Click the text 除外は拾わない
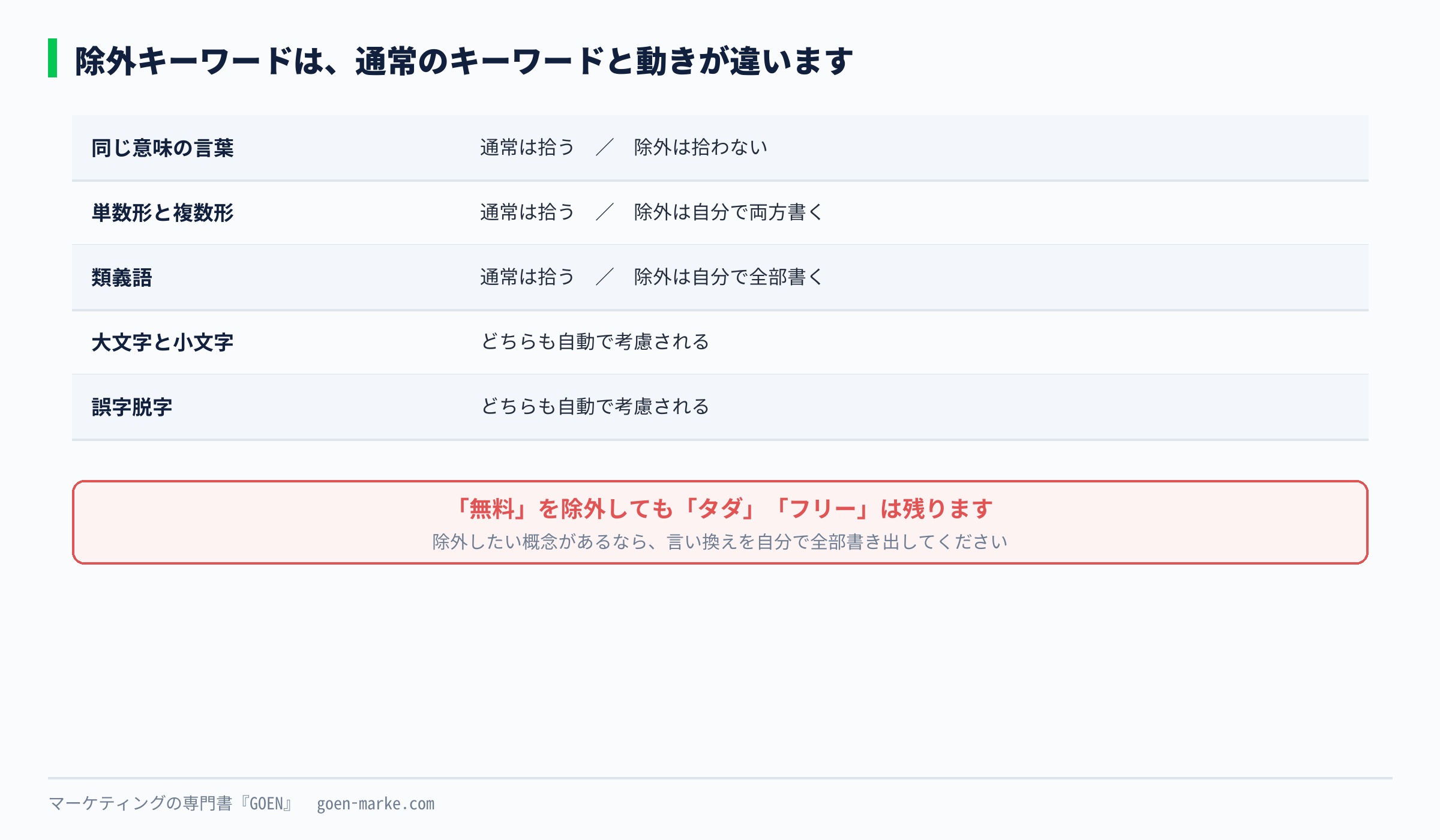1440x840 pixels. click(x=701, y=147)
